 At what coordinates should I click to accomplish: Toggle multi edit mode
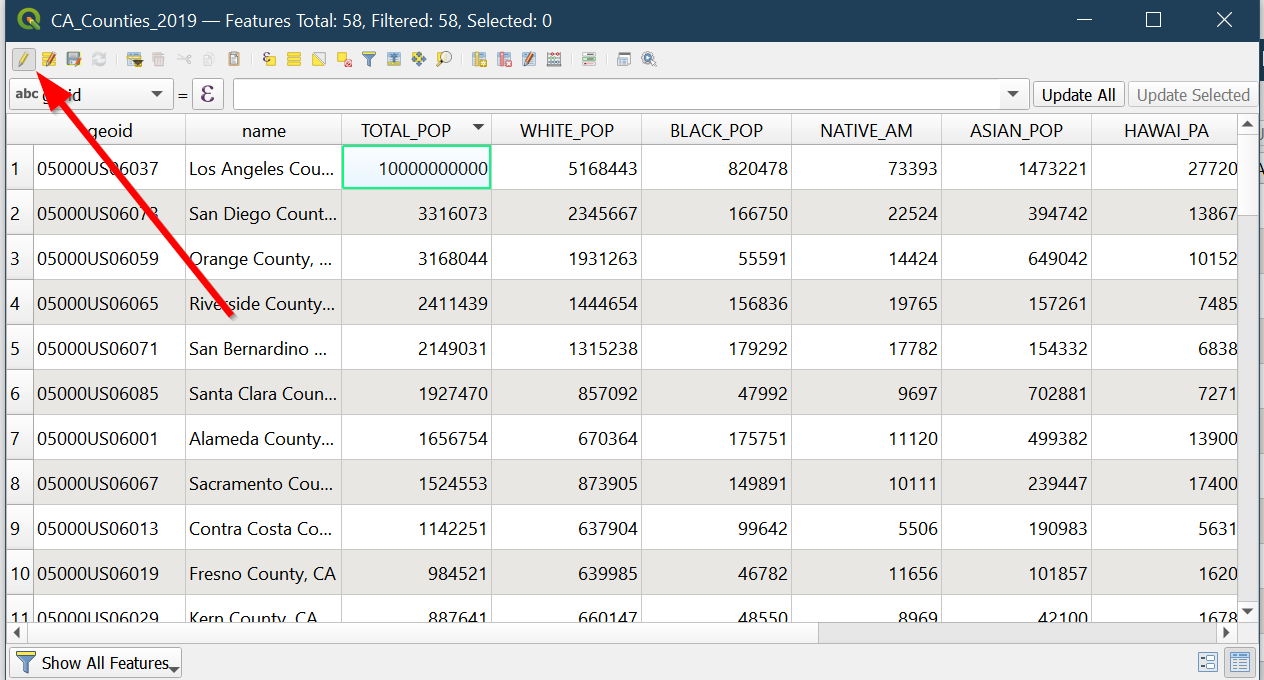(x=48, y=60)
